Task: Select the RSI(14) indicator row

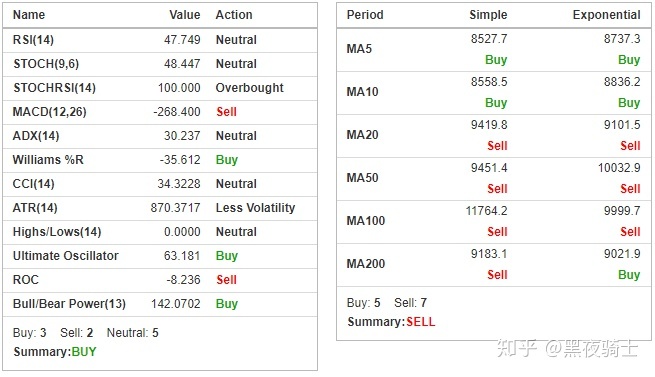Action: pos(160,40)
